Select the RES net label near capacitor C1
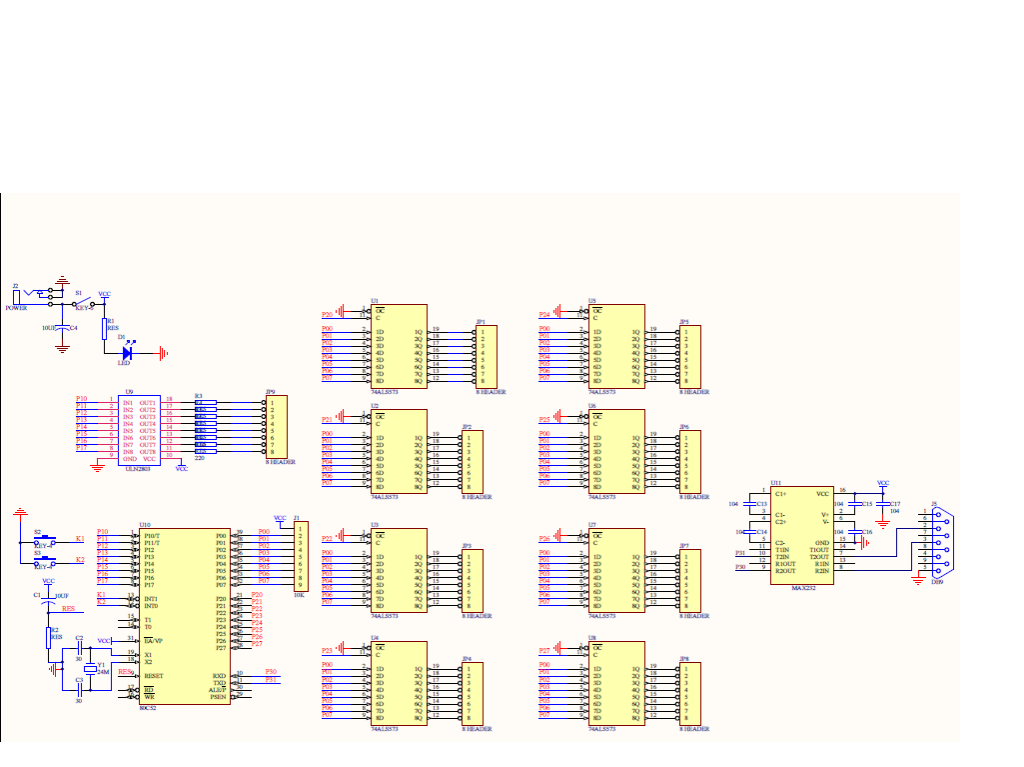Image resolution: width=1024 pixels, height=767 pixels. pos(69,609)
